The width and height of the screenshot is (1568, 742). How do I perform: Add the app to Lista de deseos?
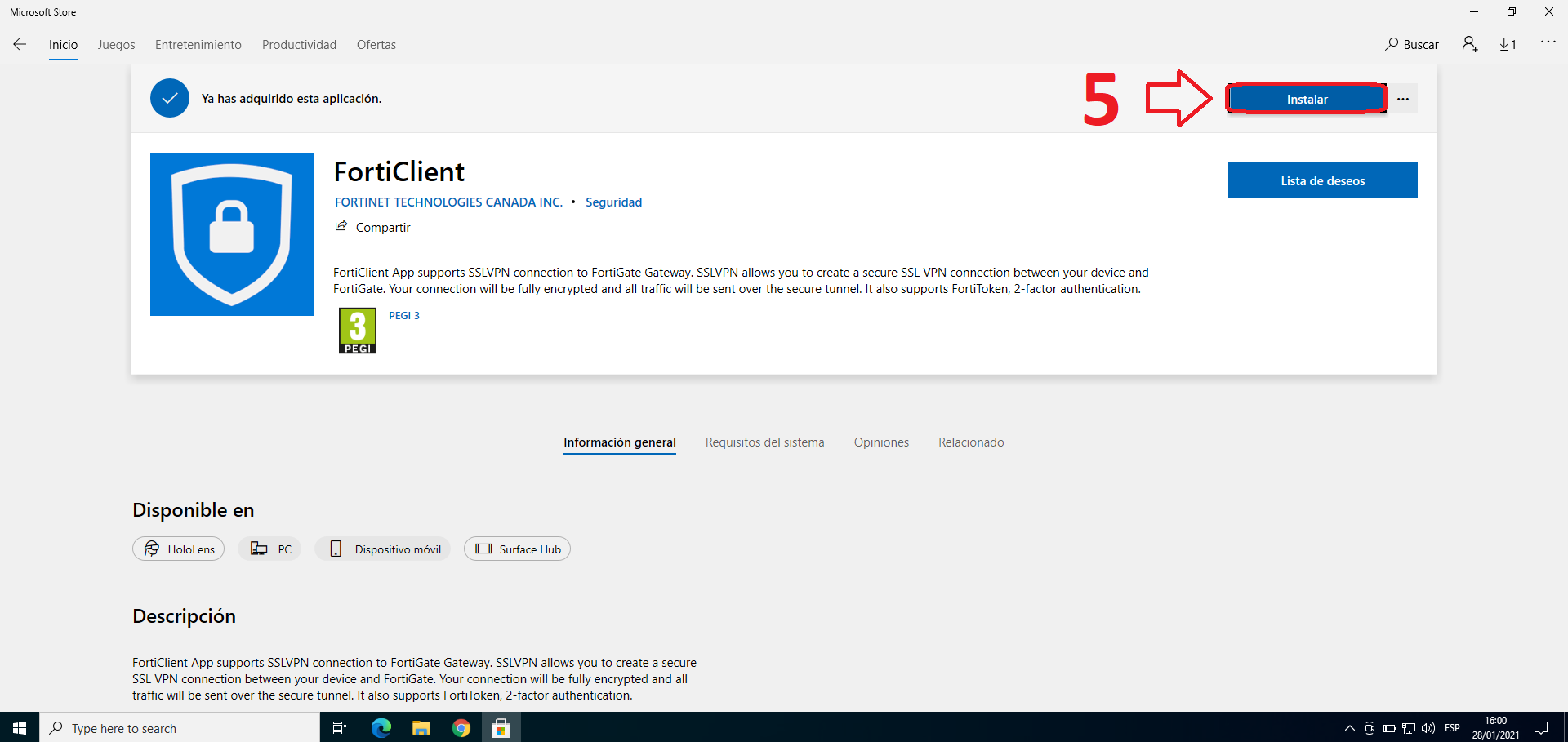(1322, 180)
